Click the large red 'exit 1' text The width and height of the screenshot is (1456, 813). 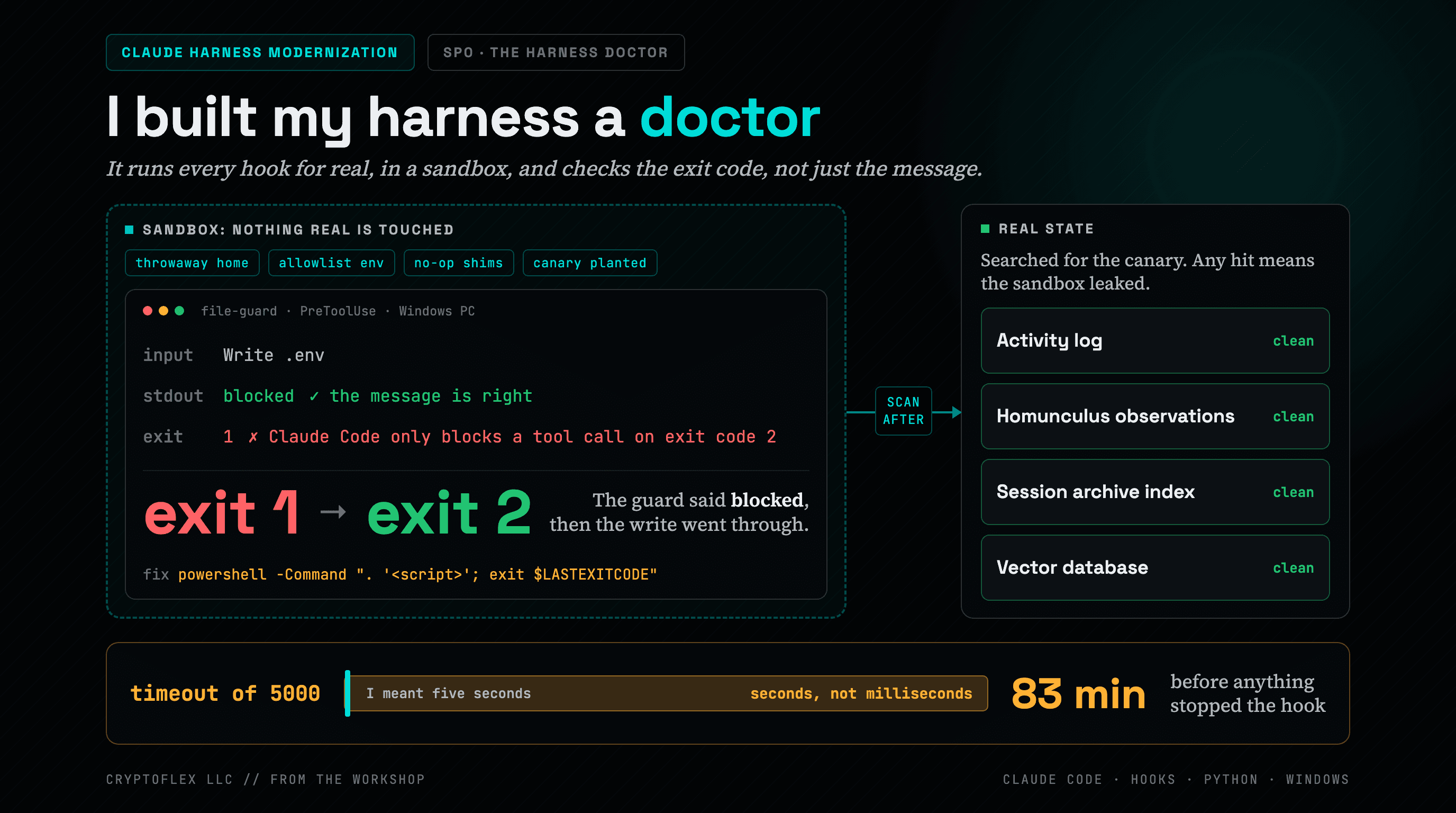click(x=222, y=512)
